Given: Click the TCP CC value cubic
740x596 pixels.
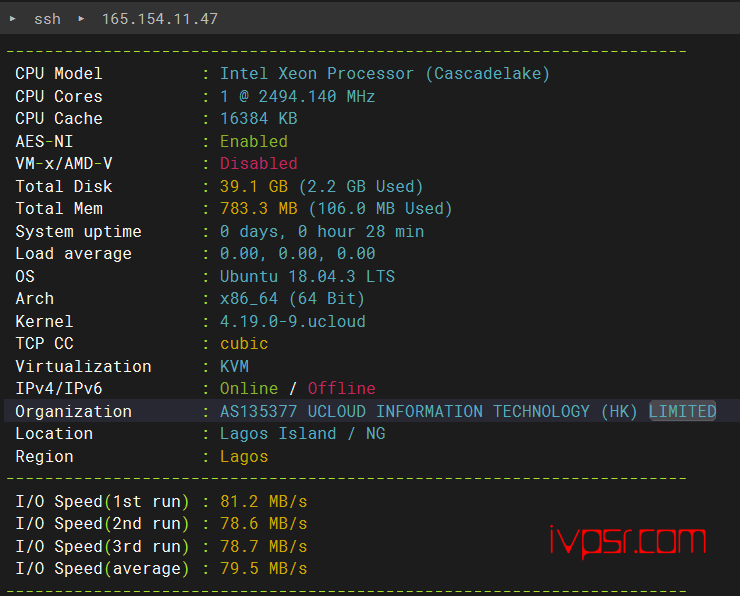Looking at the screenshot, I should (244, 344).
